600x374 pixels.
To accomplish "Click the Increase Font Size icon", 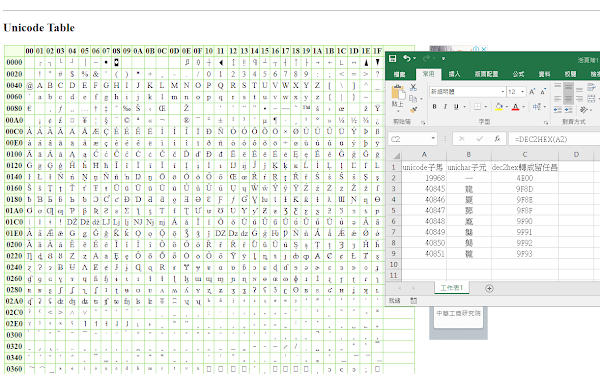I will tap(532, 91).
